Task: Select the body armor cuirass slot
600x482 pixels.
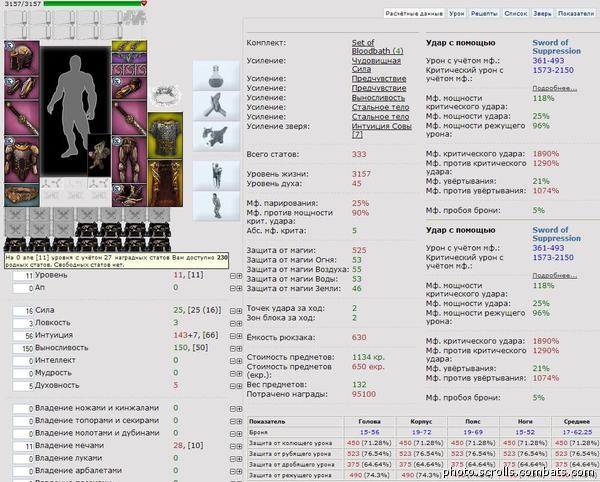Action: click(x=22, y=160)
